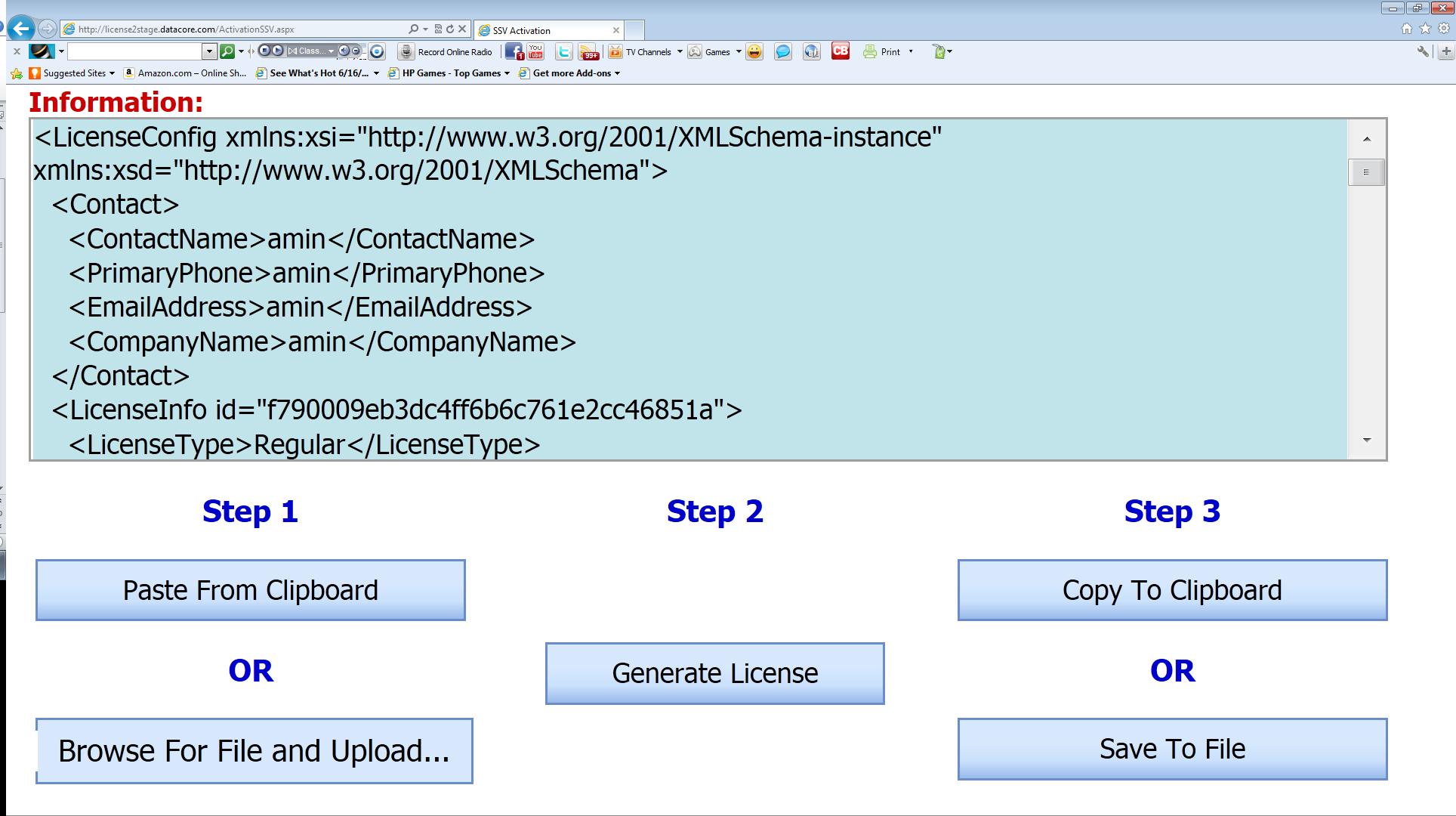Open the Print dropdown arrow
Viewport: 1456px width, 816px height.
coord(910,52)
